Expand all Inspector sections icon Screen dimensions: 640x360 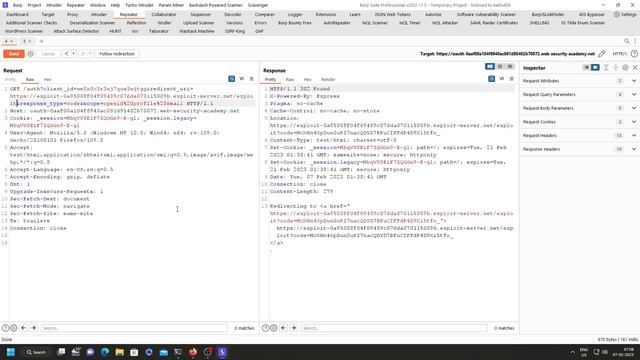606,68
